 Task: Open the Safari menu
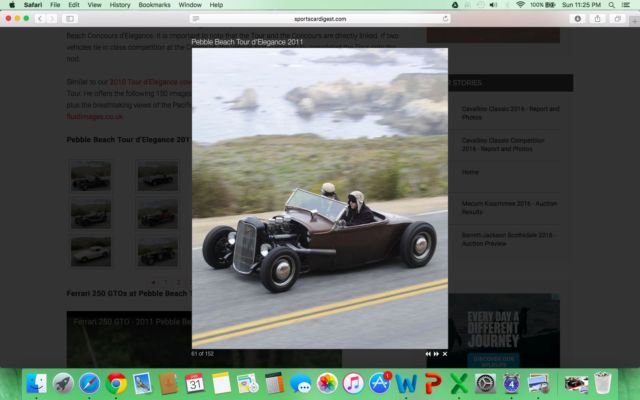pos(33,5)
